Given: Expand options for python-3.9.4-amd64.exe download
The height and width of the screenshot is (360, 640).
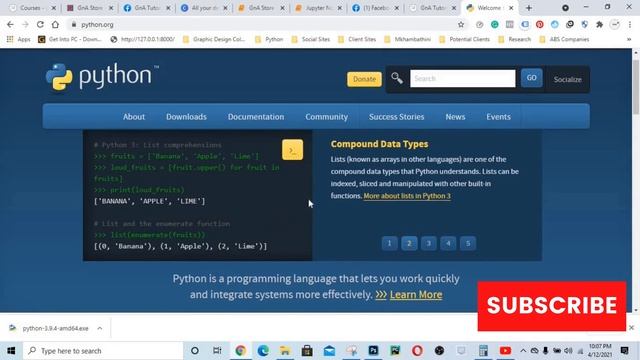Looking at the screenshot, I should click(x=100, y=328).
